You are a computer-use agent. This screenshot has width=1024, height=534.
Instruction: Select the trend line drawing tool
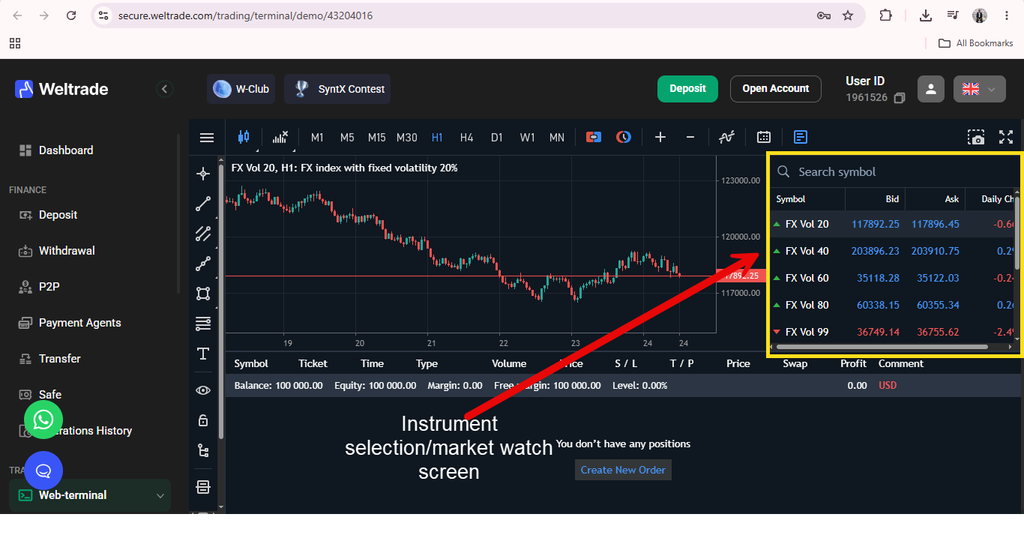tap(203, 204)
